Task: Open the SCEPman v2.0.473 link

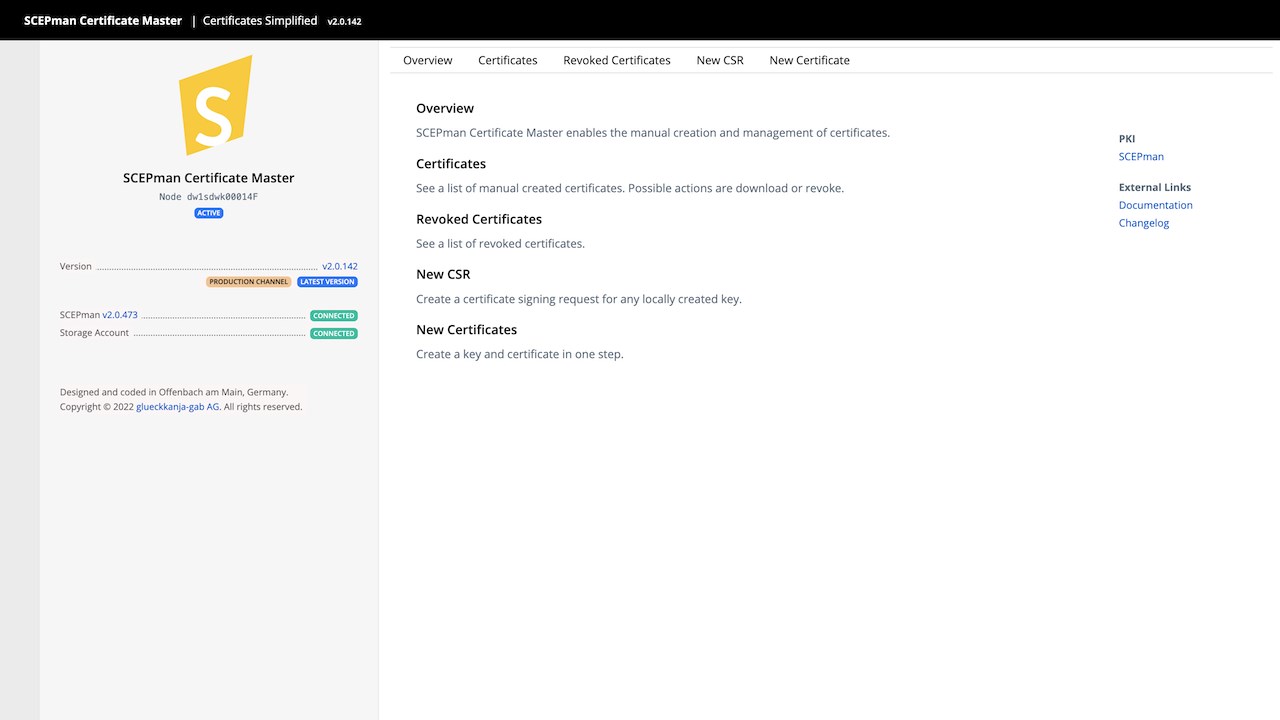Action: tap(120, 315)
